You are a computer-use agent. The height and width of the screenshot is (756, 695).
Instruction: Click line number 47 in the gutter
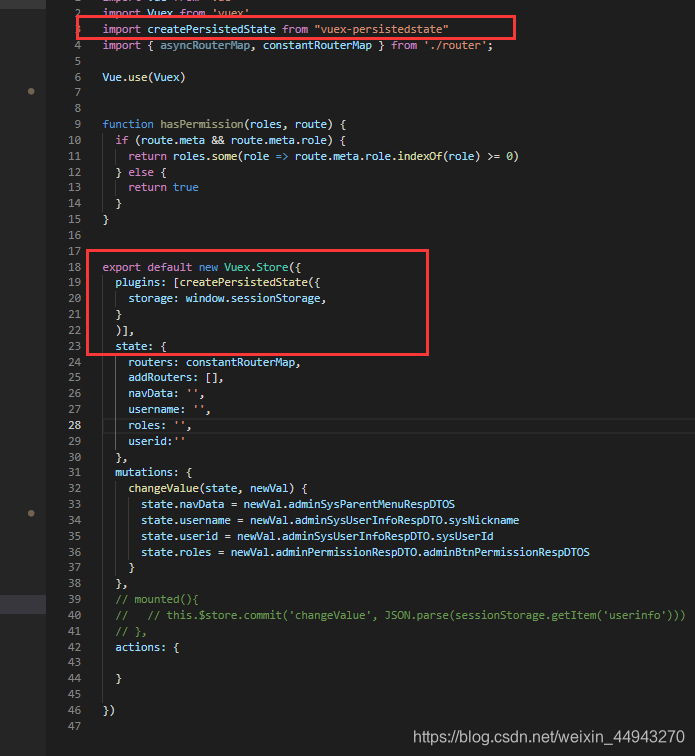pyautogui.click(x=75, y=726)
